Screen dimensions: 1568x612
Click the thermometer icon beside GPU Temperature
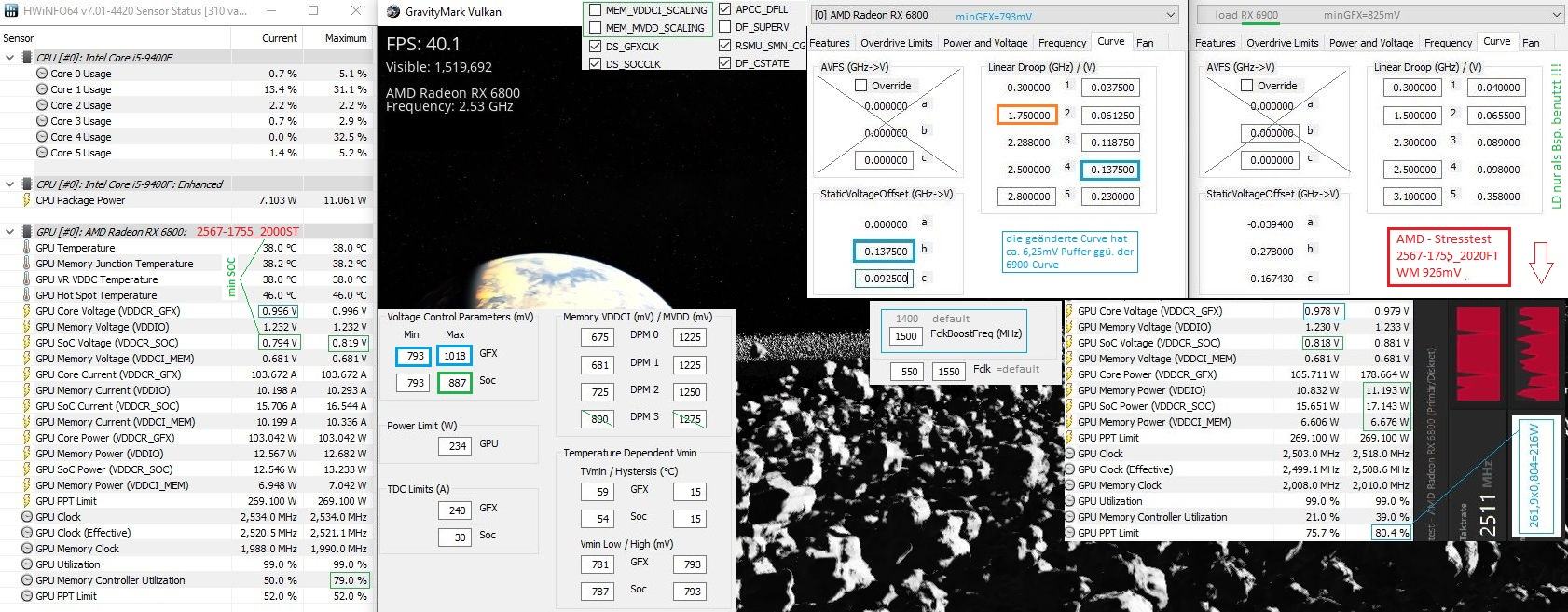click(27, 248)
